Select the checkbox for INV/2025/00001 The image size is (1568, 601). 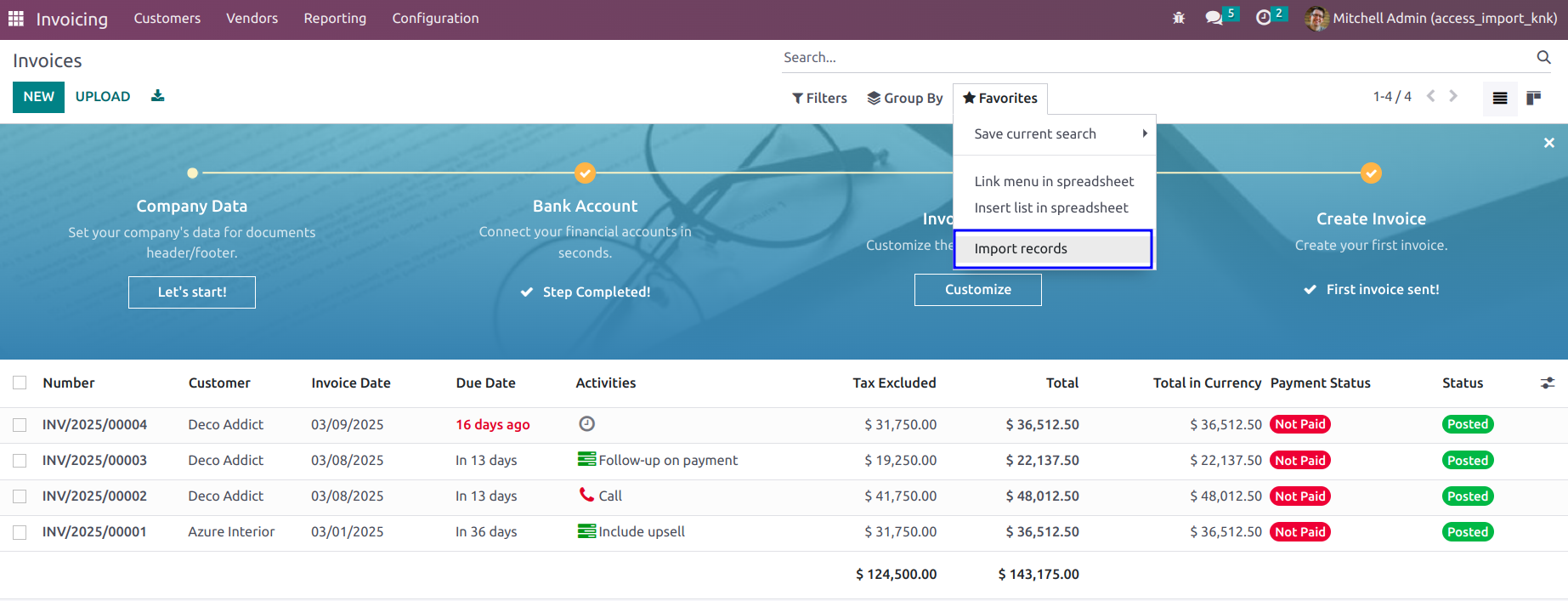click(x=20, y=532)
